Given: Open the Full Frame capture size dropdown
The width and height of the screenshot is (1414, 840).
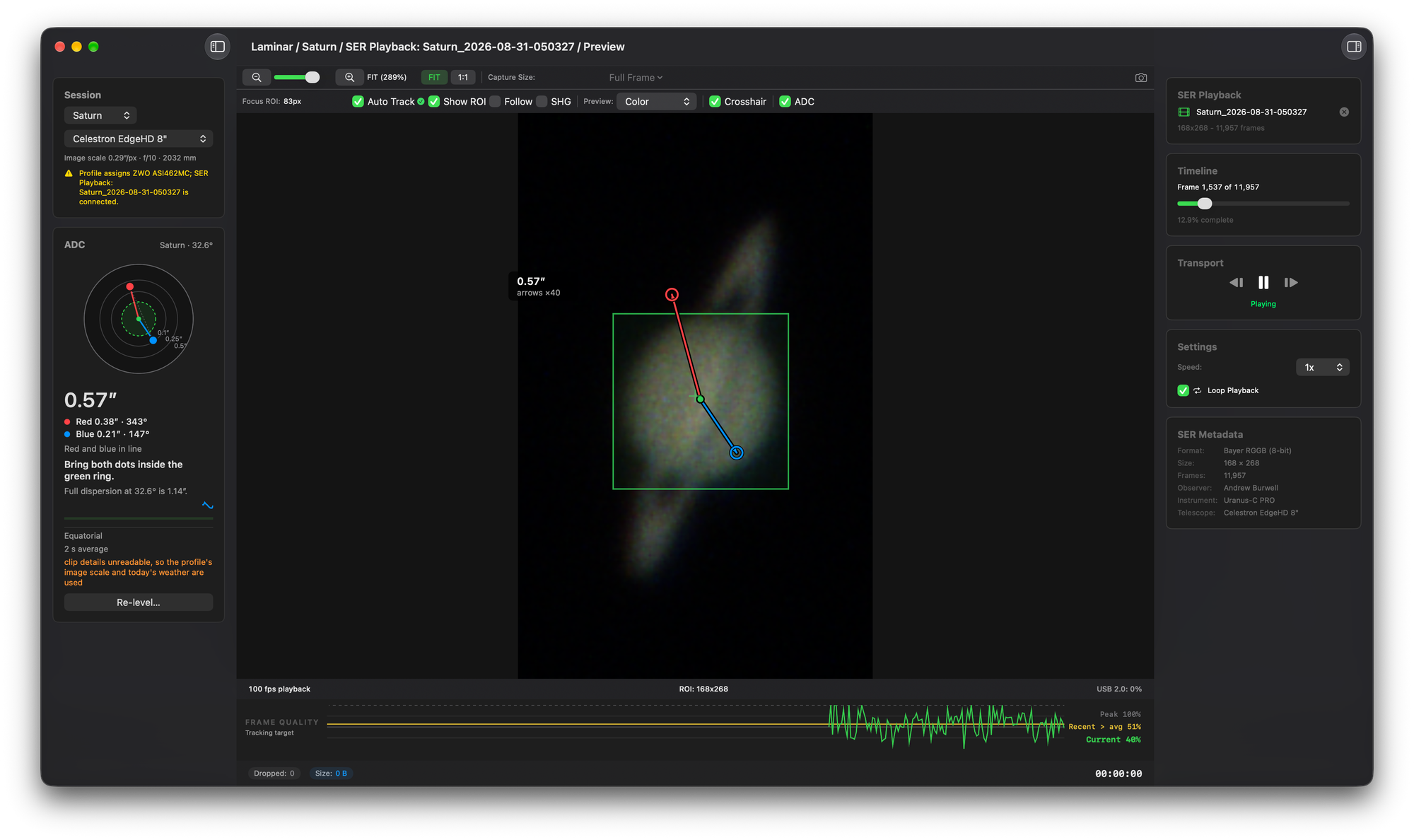Looking at the screenshot, I should click(x=636, y=78).
